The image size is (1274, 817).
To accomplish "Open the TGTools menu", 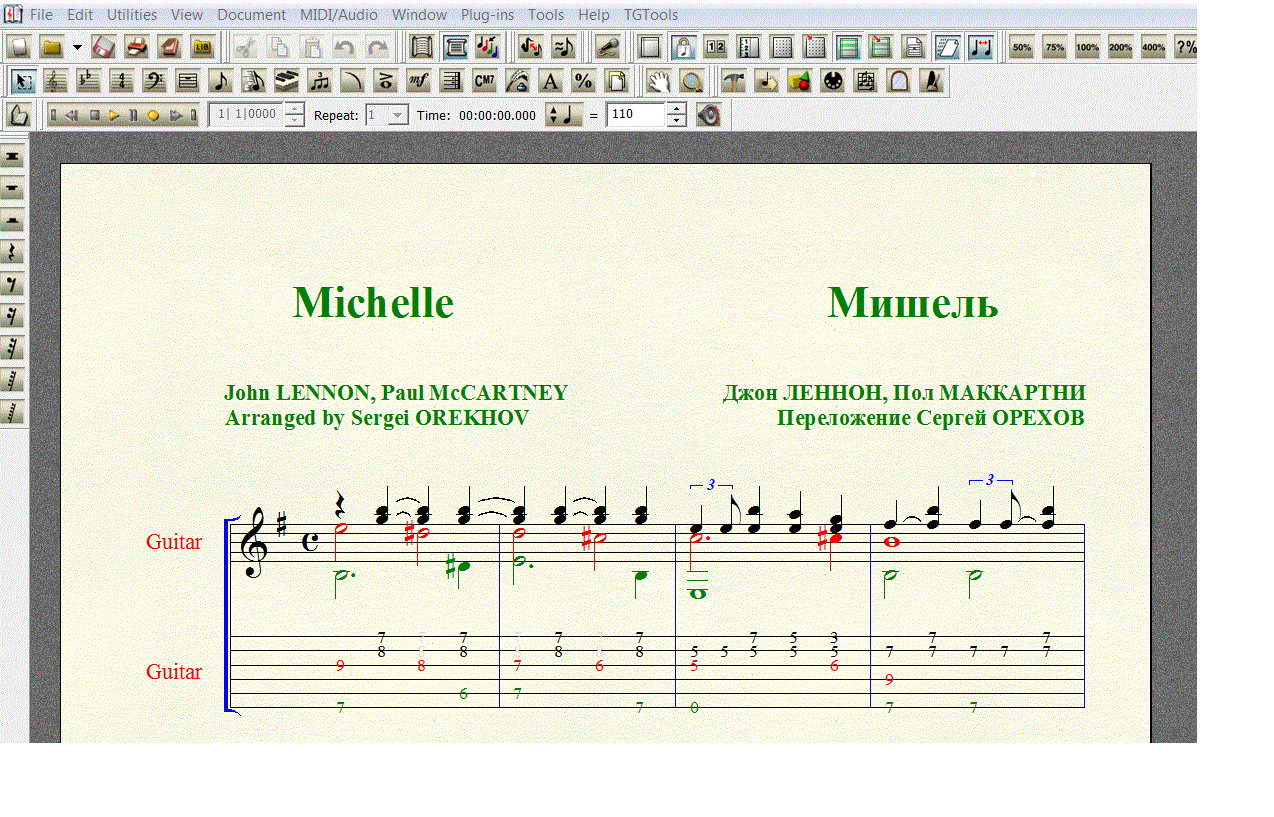I will [x=651, y=15].
